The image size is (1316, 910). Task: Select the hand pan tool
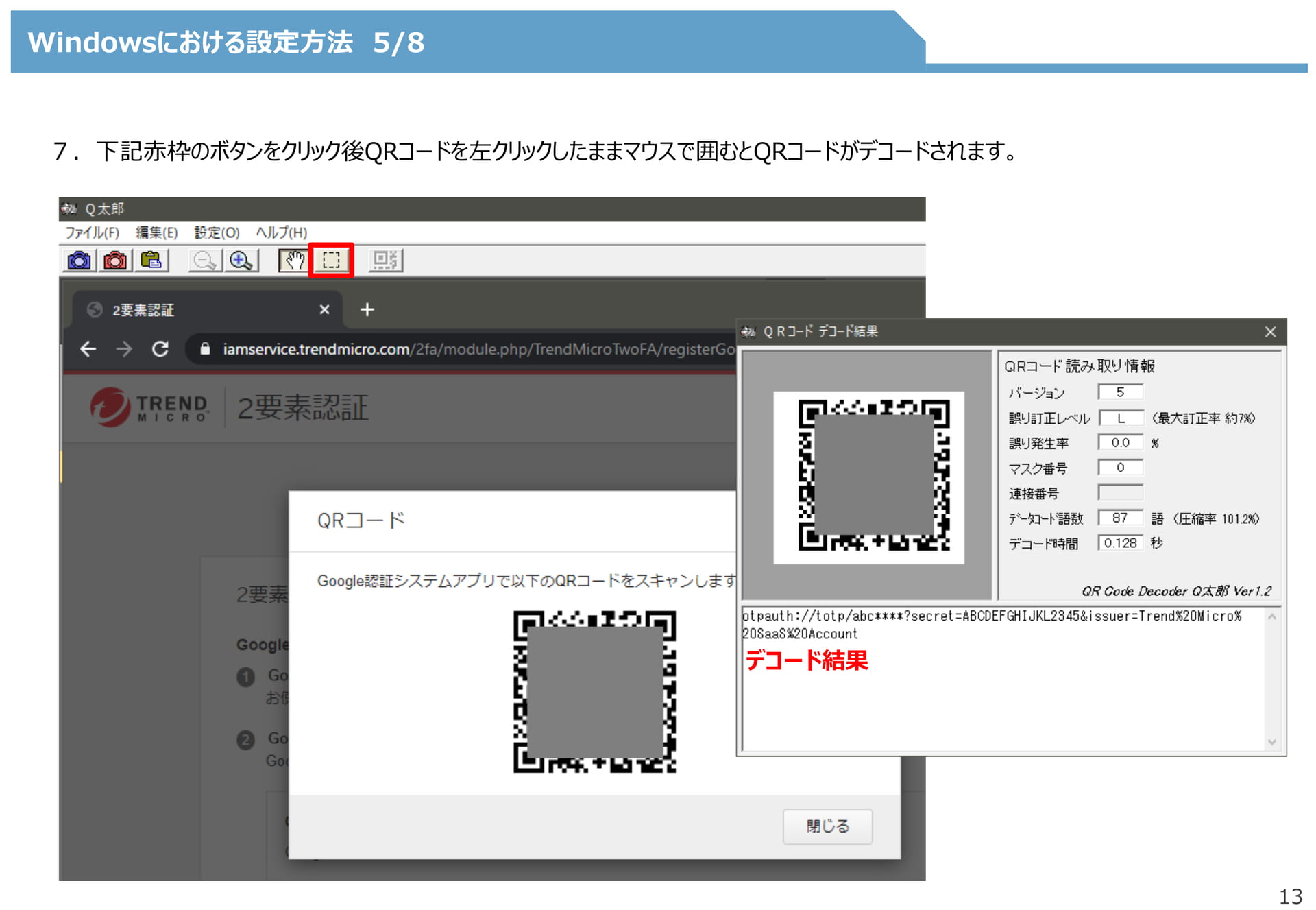[294, 261]
